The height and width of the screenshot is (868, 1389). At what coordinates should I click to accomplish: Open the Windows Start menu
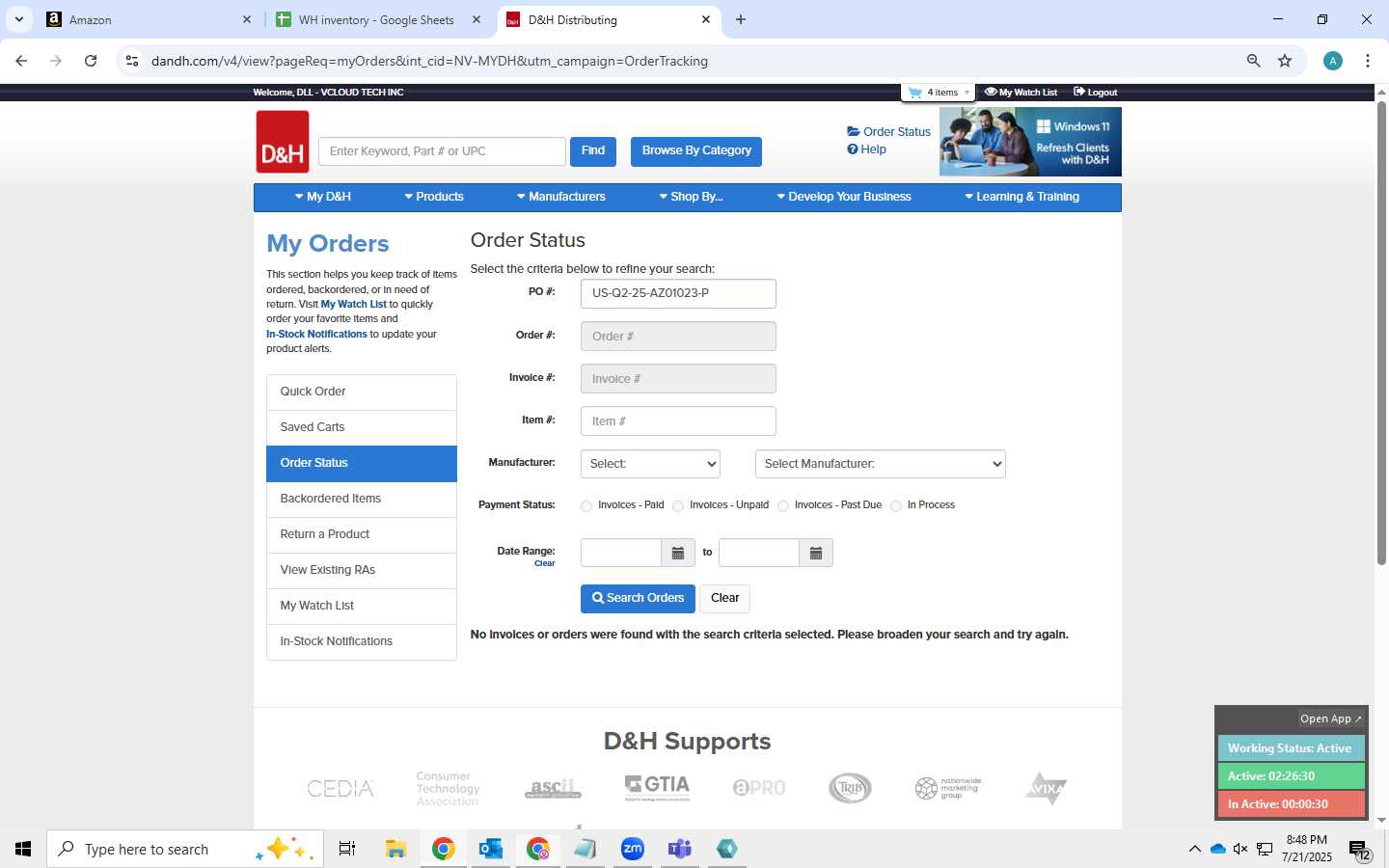(x=23, y=849)
